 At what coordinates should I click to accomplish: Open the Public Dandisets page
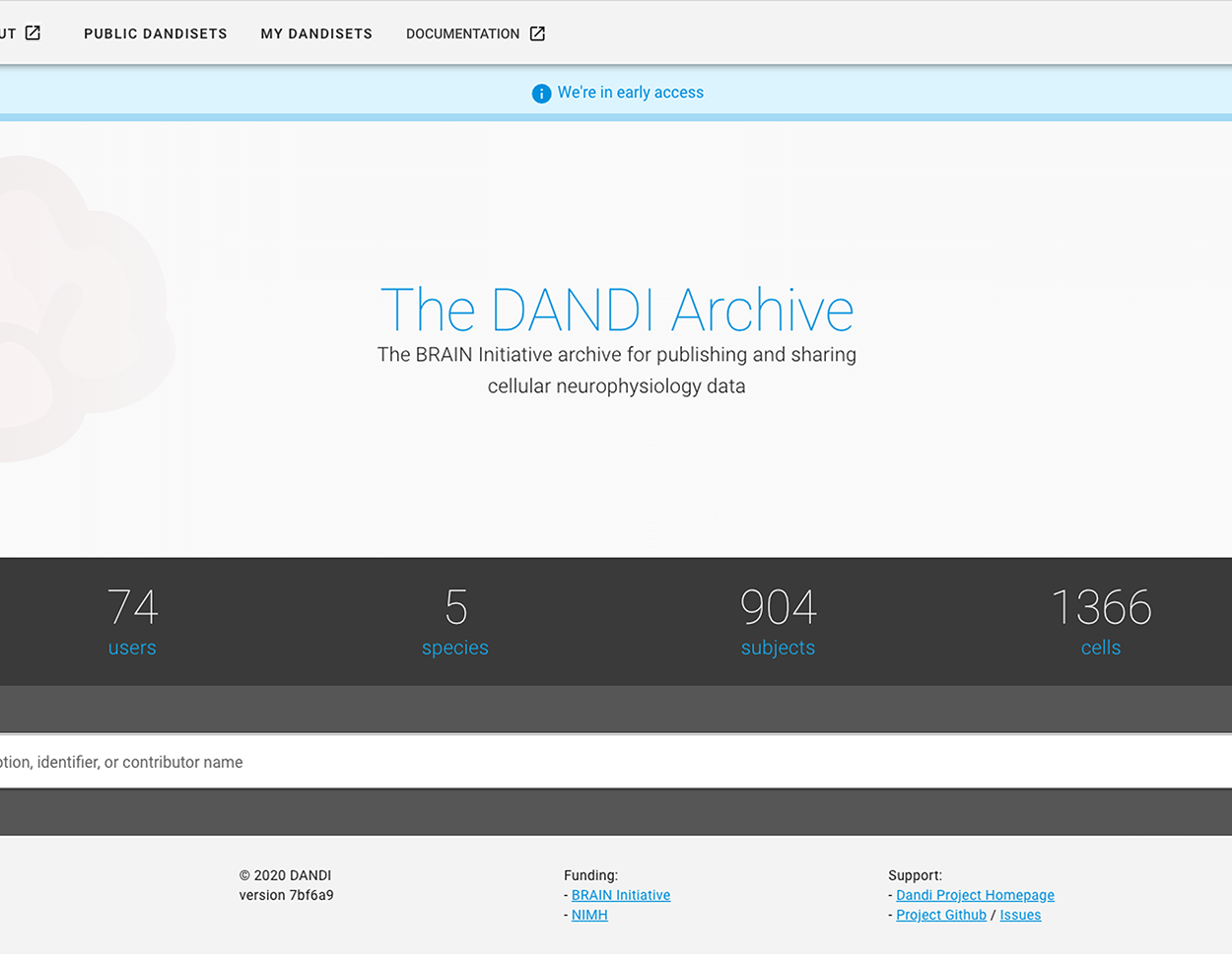156,34
